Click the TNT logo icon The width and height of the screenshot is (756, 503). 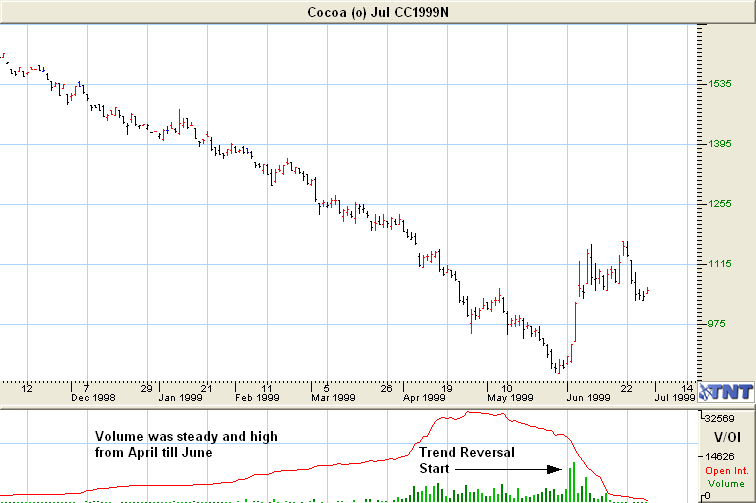725,391
